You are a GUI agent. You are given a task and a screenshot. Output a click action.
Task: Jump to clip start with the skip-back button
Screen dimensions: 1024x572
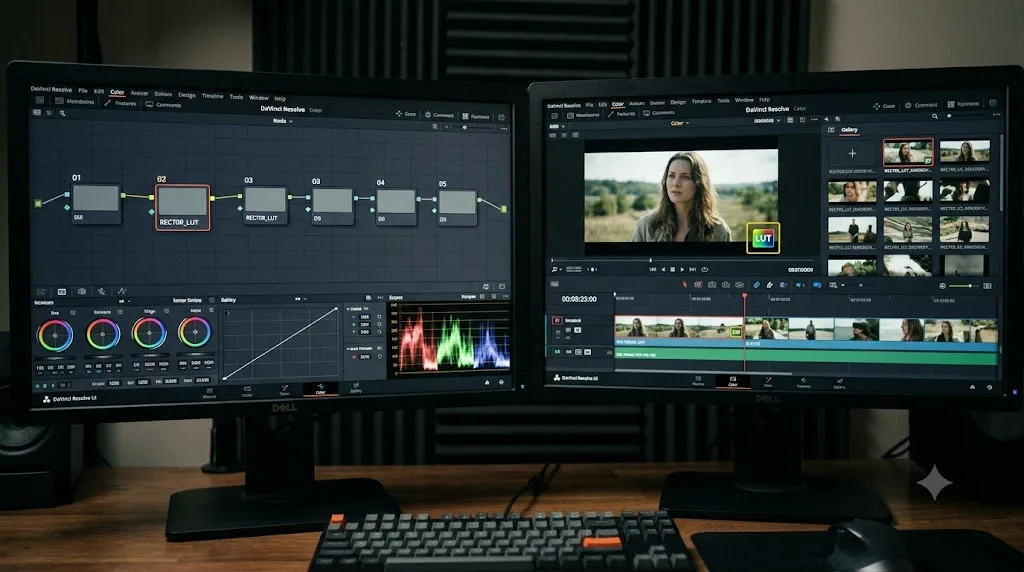pyautogui.click(x=652, y=269)
